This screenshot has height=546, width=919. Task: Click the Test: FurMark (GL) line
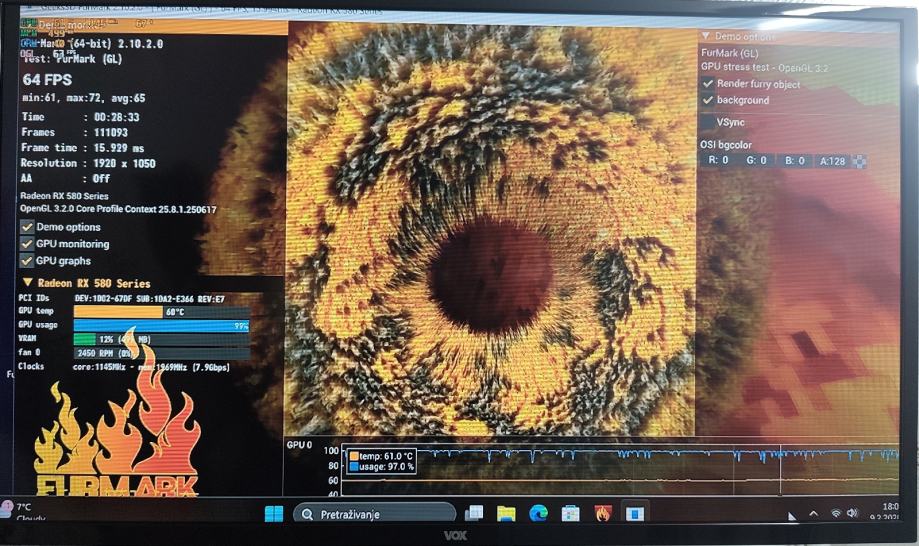[72, 59]
